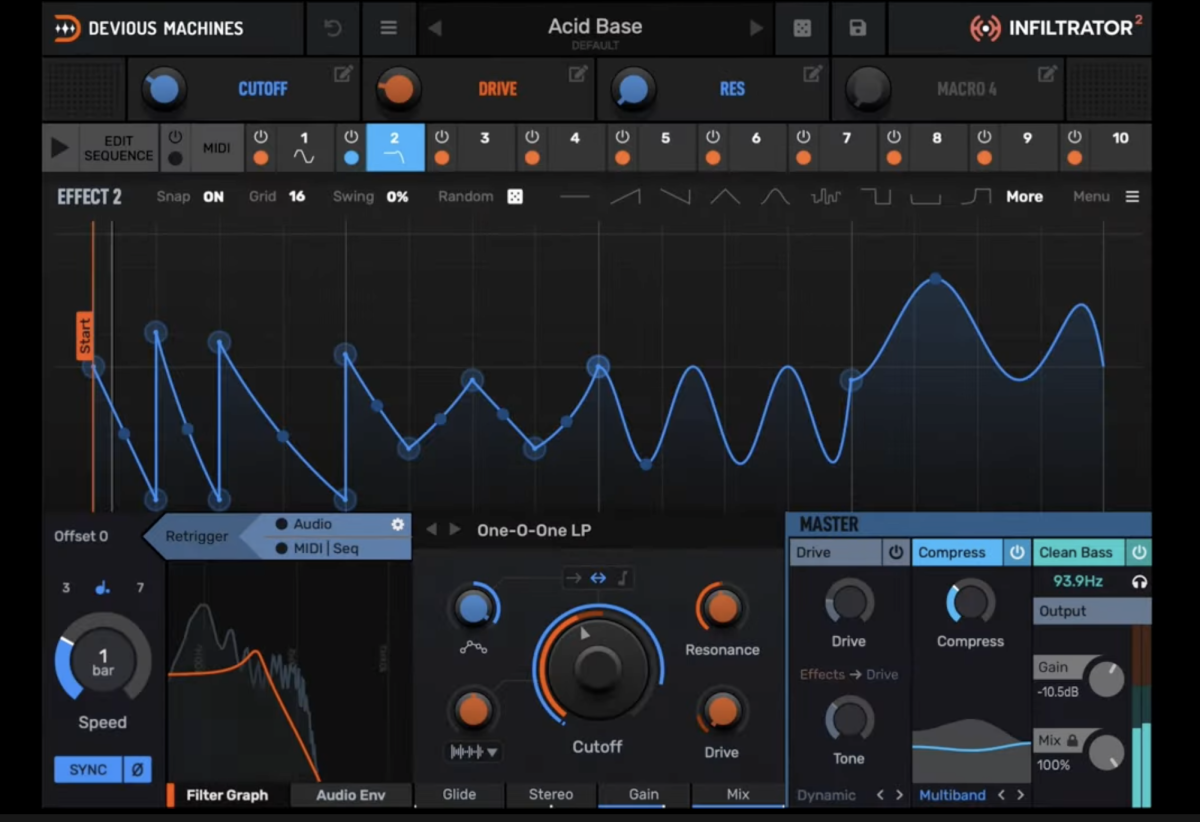Toggle the SYNC button

(88, 769)
